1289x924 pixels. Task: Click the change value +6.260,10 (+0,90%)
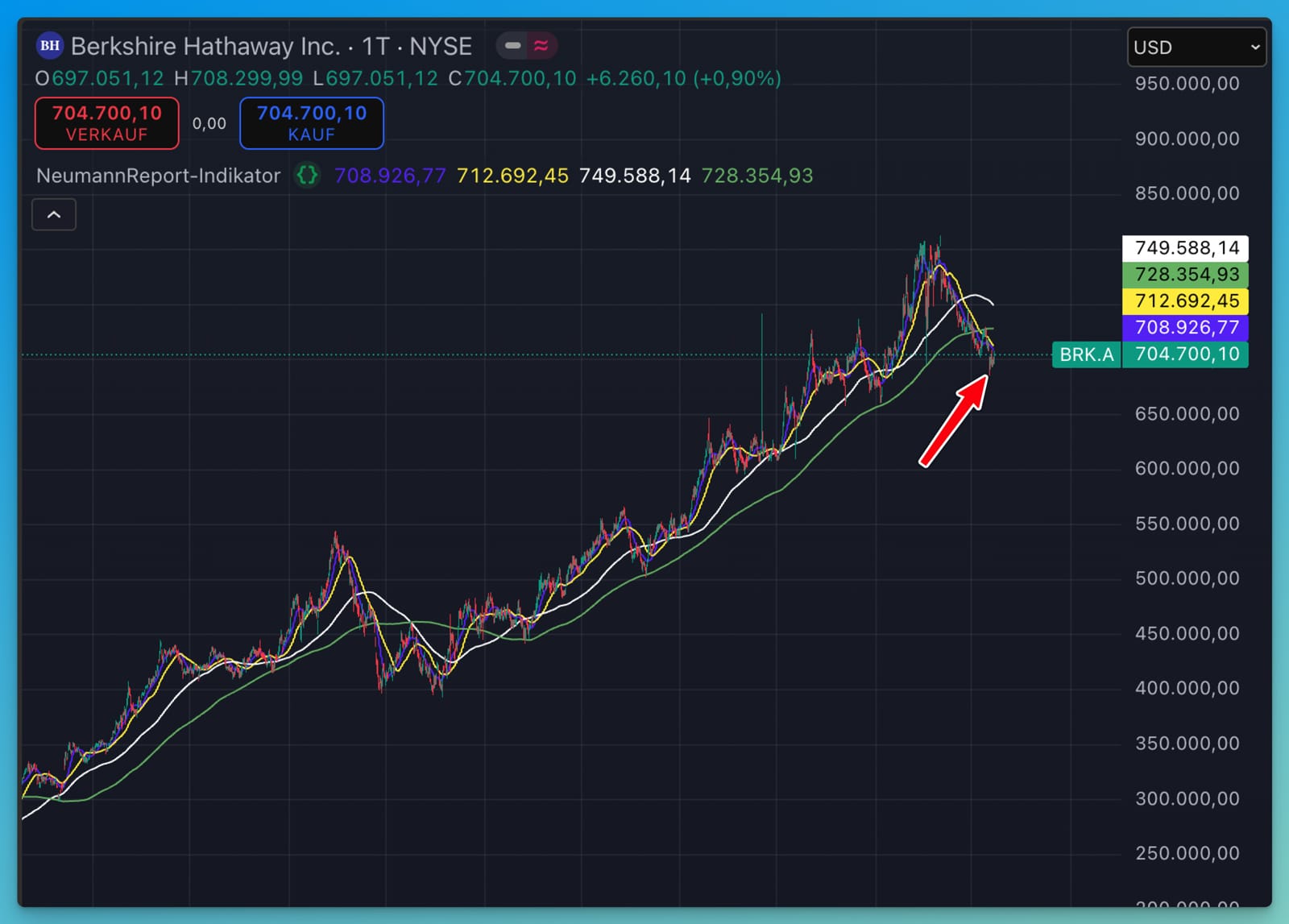[684, 79]
